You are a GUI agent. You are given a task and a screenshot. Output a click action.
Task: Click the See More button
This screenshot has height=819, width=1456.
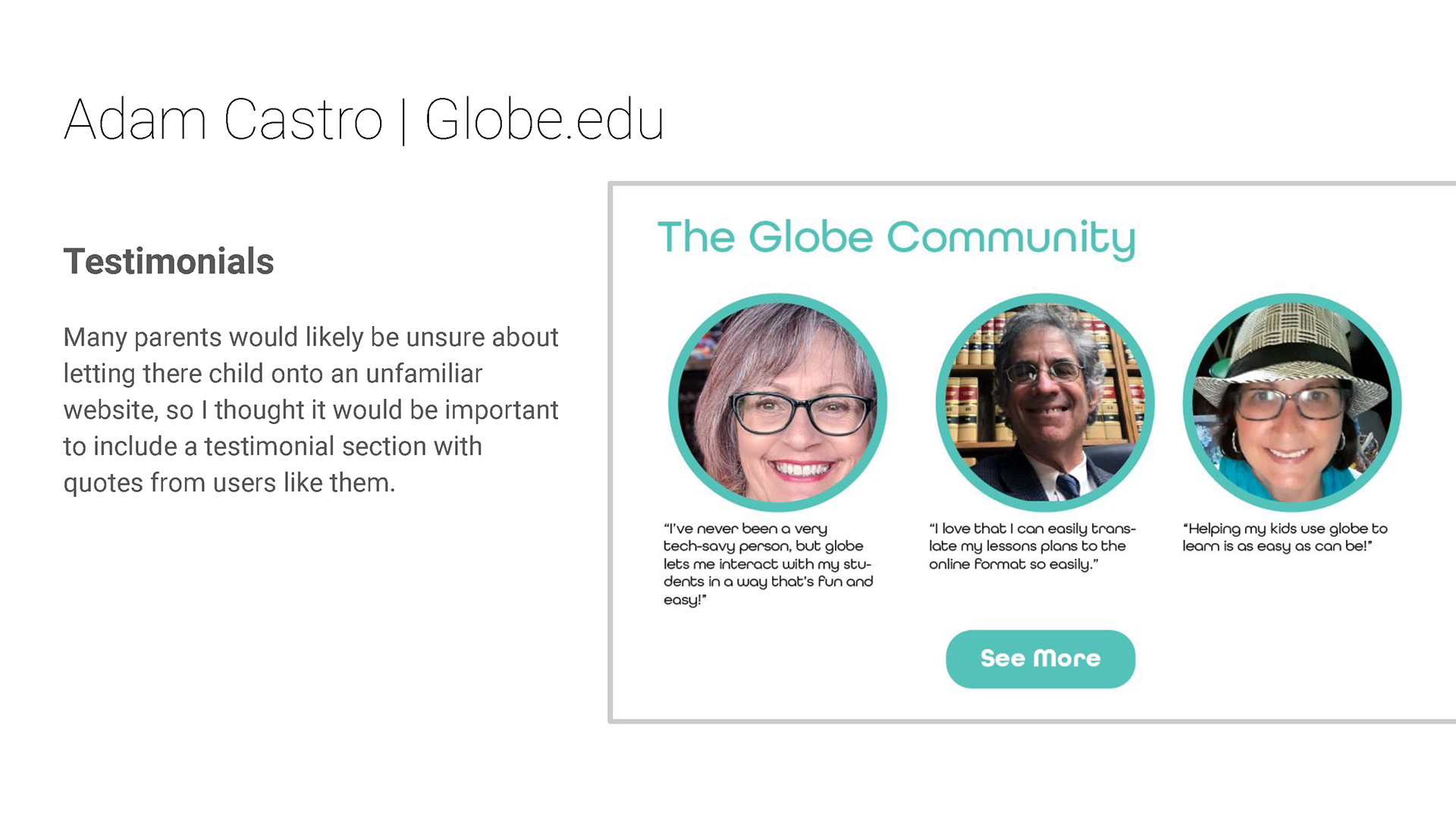point(1040,659)
